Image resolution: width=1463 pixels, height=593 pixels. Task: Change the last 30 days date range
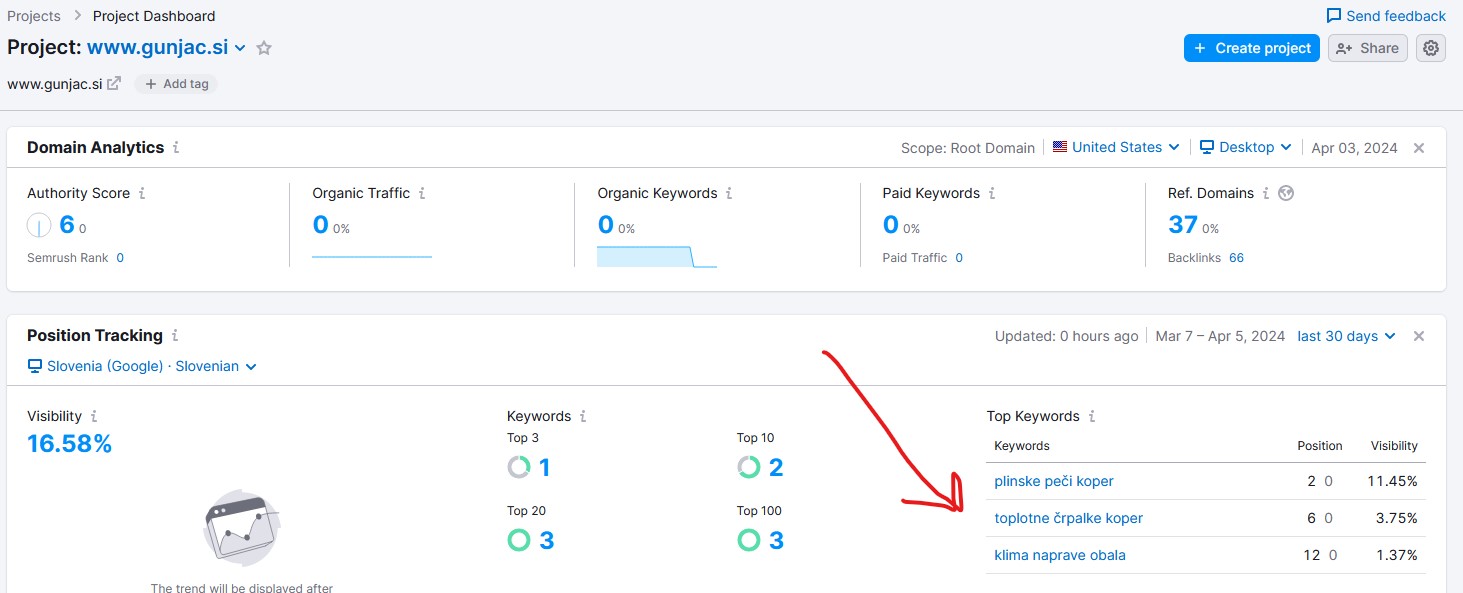[x=1346, y=336]
